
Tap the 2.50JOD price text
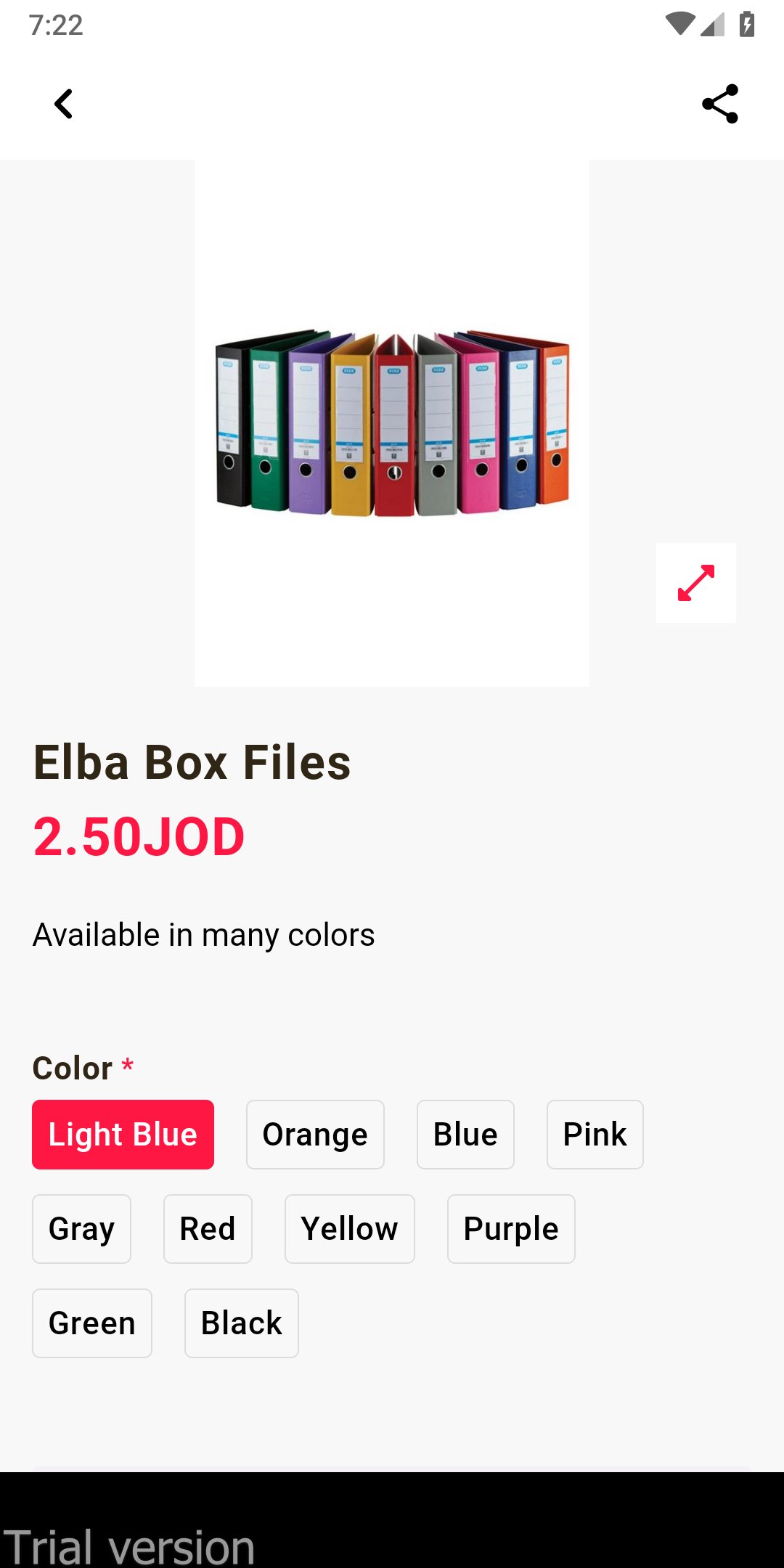click(x=139, y=837)
